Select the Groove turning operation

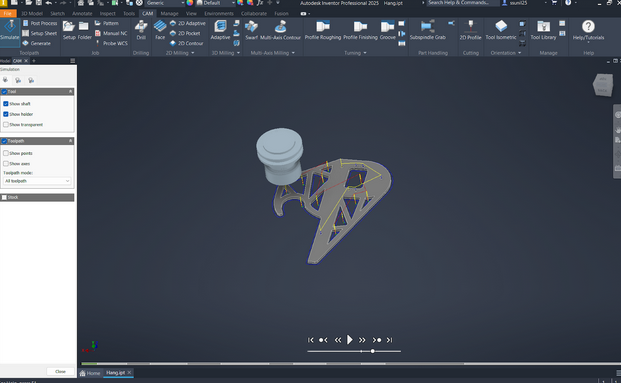pyautogui.click(x=387, y=30)
